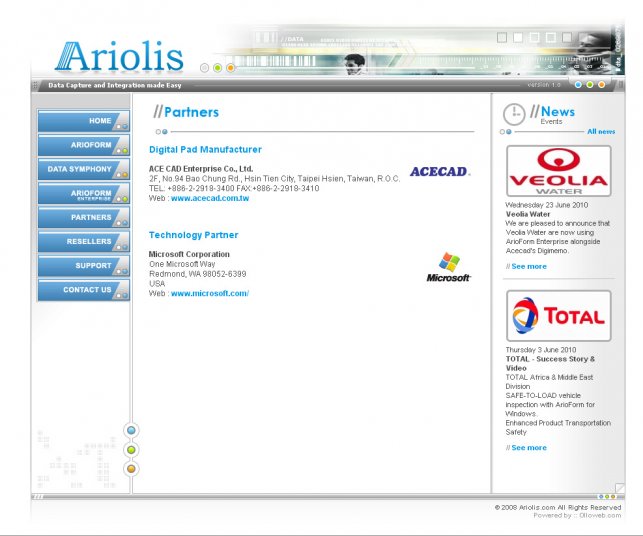Click the orange circle in left sidebar

coord(131,468)
